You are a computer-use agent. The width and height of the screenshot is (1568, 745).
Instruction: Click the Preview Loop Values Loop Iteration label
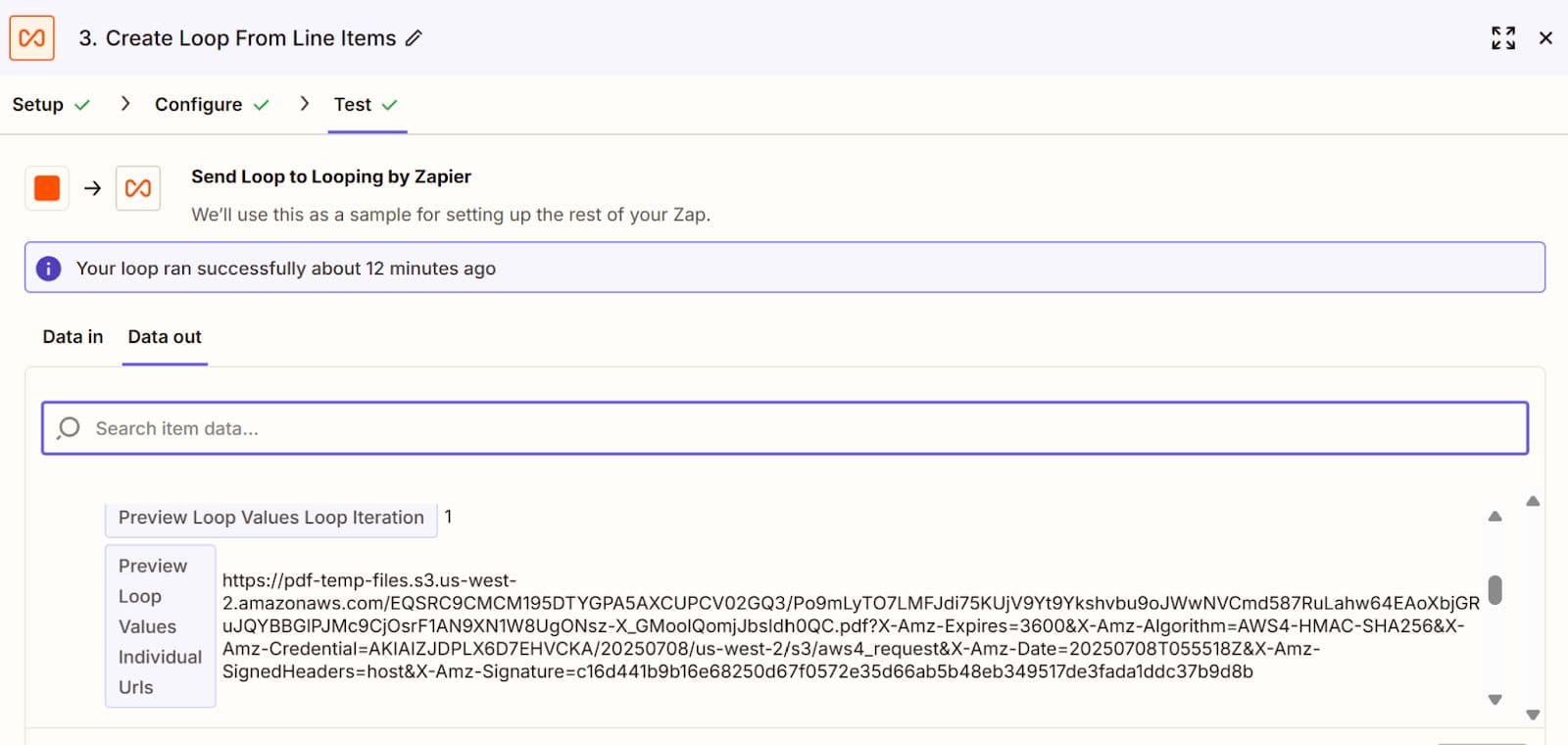[x=271, y=518]
